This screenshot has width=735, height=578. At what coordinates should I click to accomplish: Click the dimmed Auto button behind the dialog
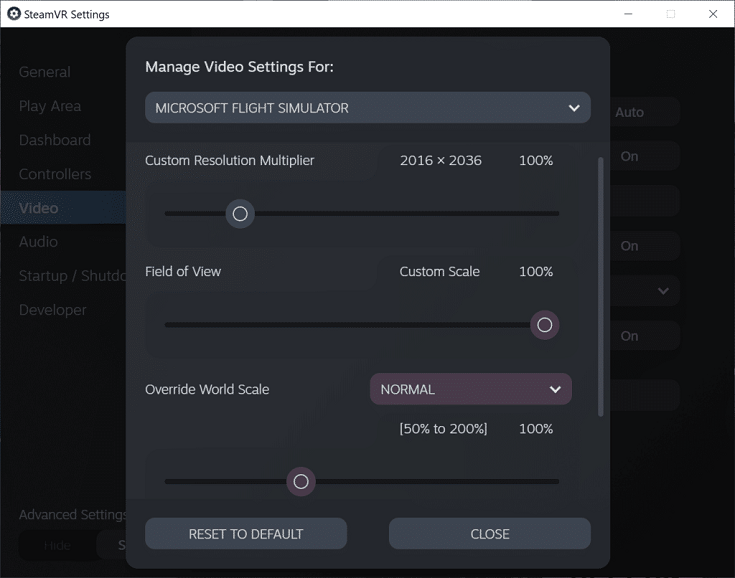[x=629, y=112]
